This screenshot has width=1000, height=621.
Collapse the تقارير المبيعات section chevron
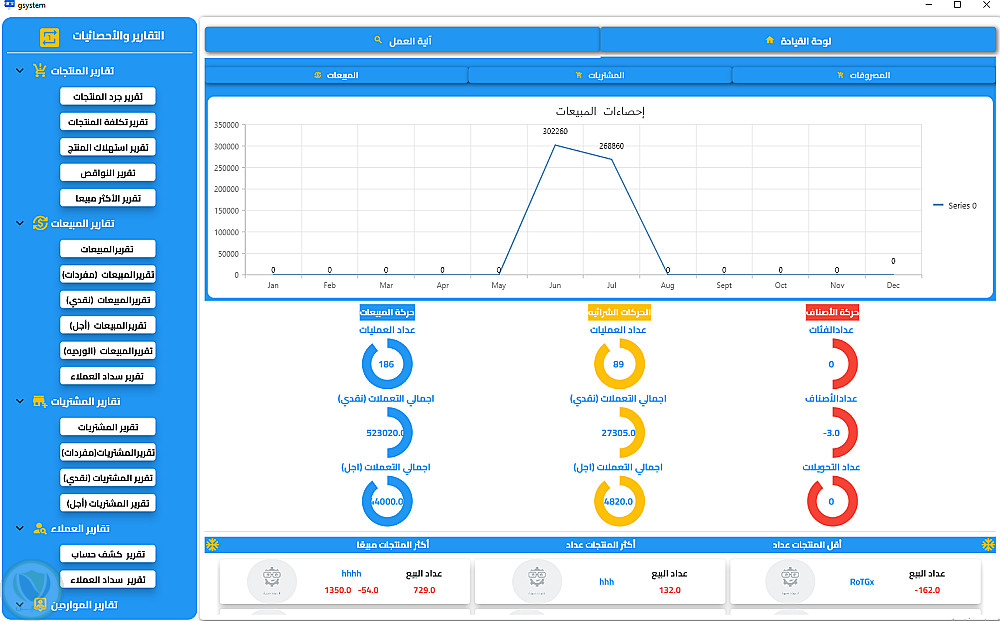tap(20, 223)
